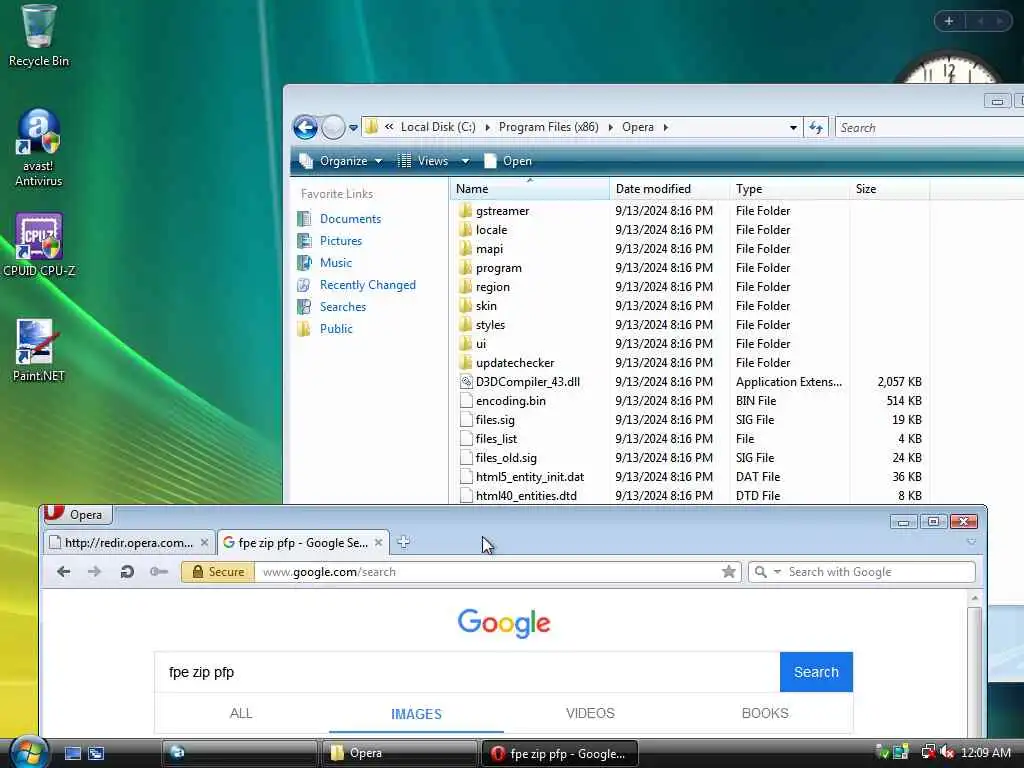Open Music favorite link
Image resolution: width=1024 pixels, height=768 pixels.
click(x=336, y=263)
